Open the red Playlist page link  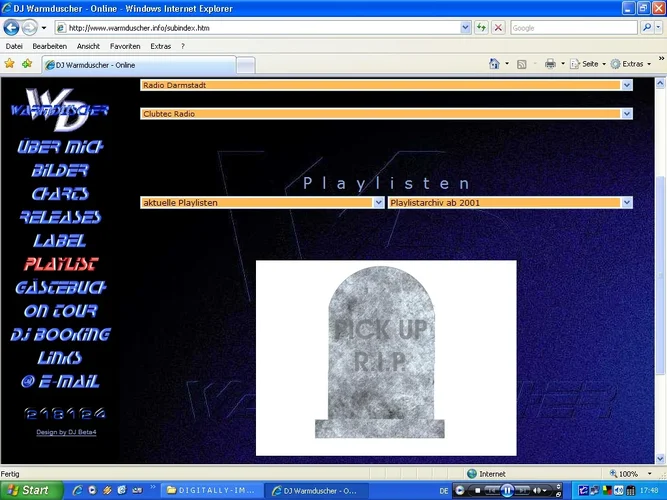point(61,264)
